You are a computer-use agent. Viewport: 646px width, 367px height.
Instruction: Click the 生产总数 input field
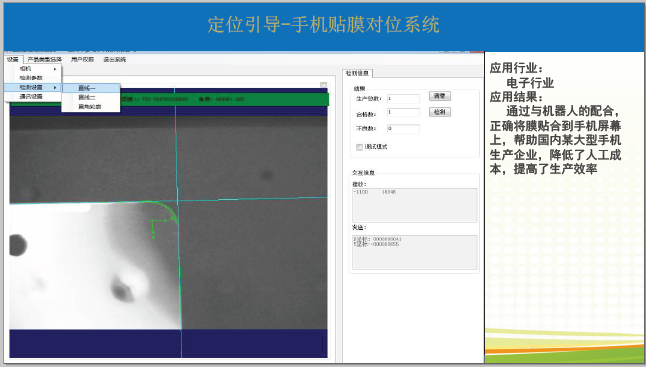click(x=403, y=98)
